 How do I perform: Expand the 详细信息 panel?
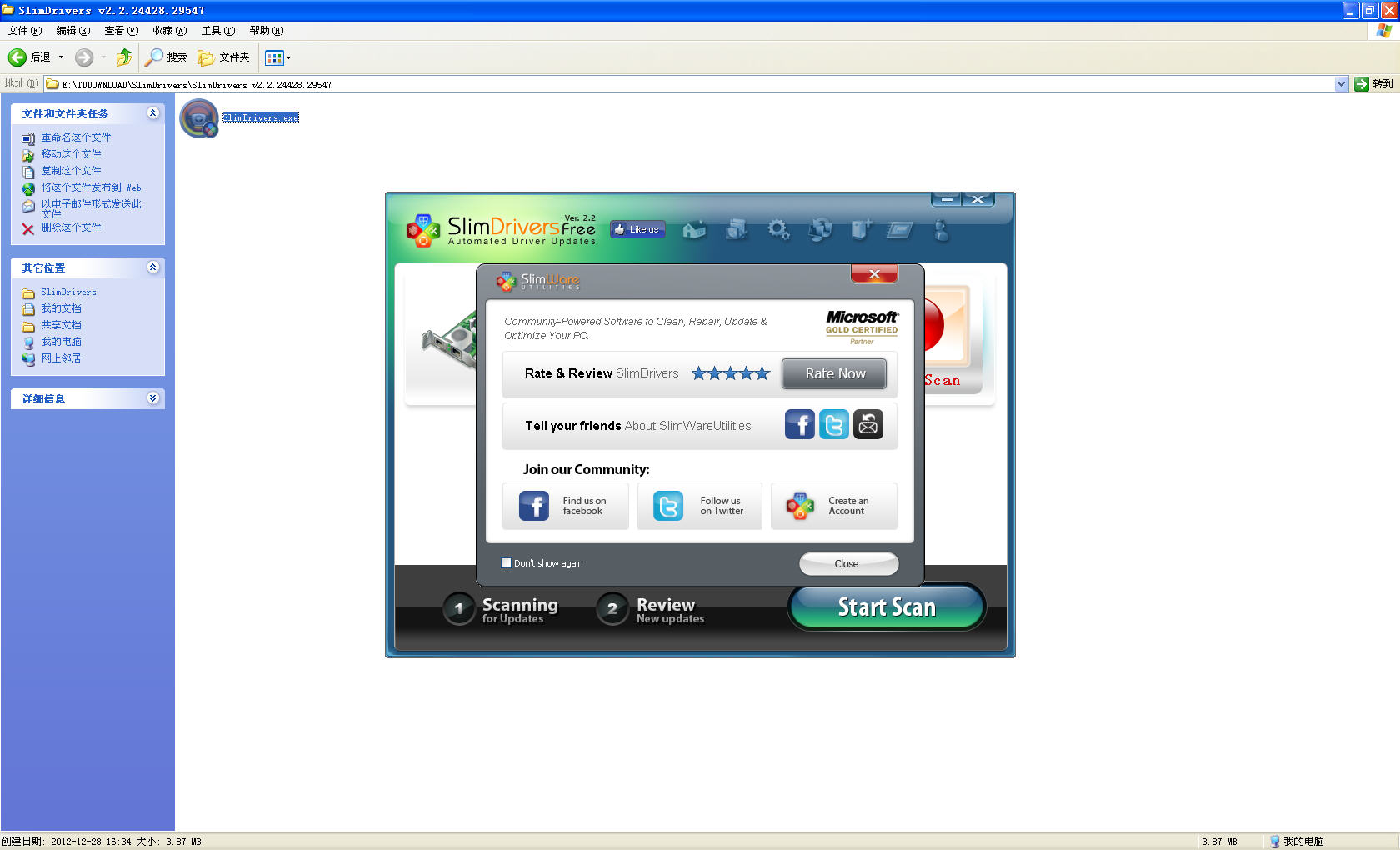coord(152,398)
